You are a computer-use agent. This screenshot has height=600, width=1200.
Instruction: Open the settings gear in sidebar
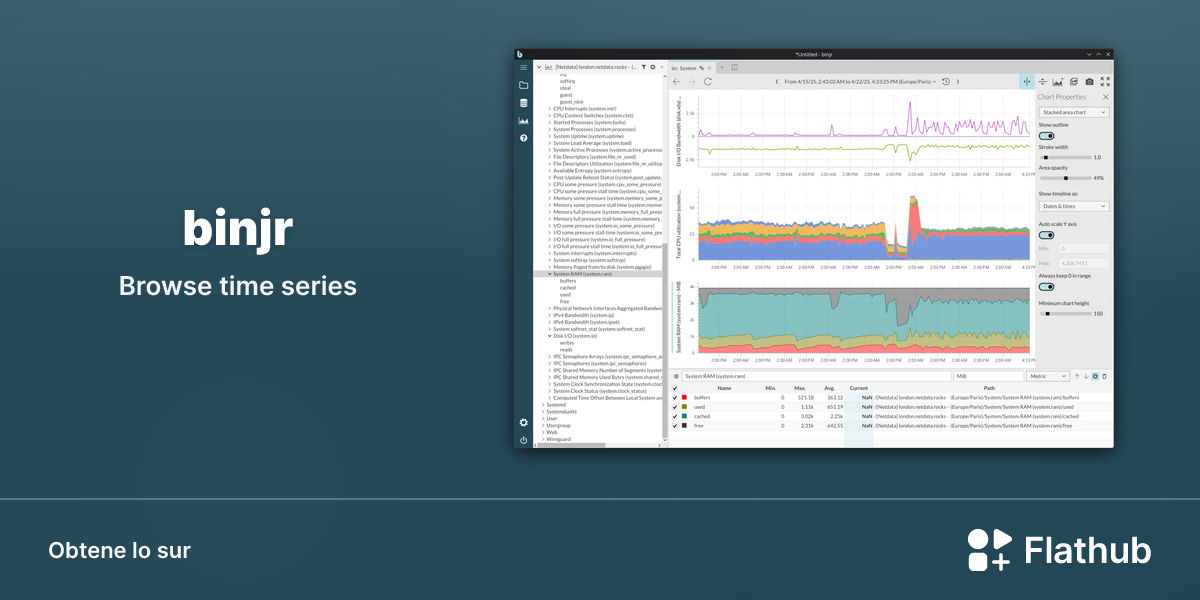click(x=523, y=423)
